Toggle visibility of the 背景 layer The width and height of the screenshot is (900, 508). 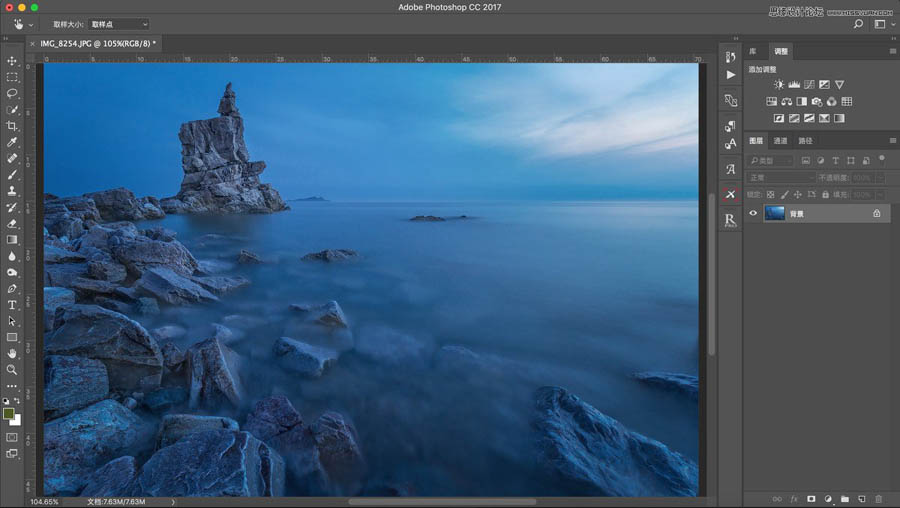pyautogui.click(x=753, y=213)
